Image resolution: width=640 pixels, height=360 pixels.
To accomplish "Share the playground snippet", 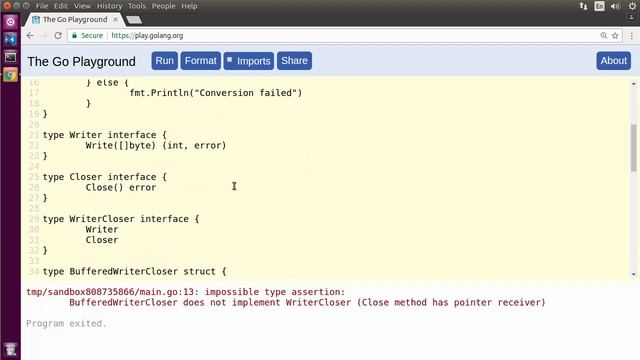I will point(294,61).
